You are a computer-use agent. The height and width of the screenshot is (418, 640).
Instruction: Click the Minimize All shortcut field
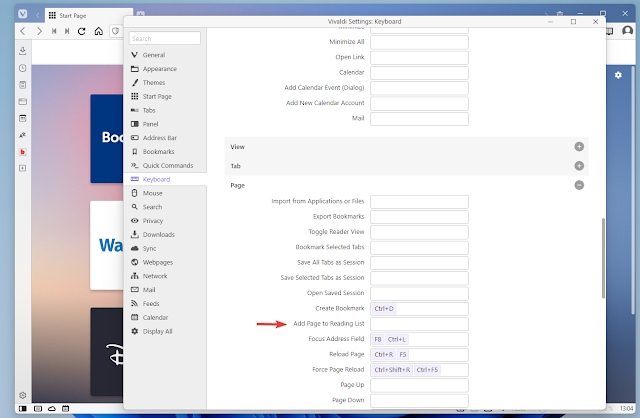click(419, 42)
